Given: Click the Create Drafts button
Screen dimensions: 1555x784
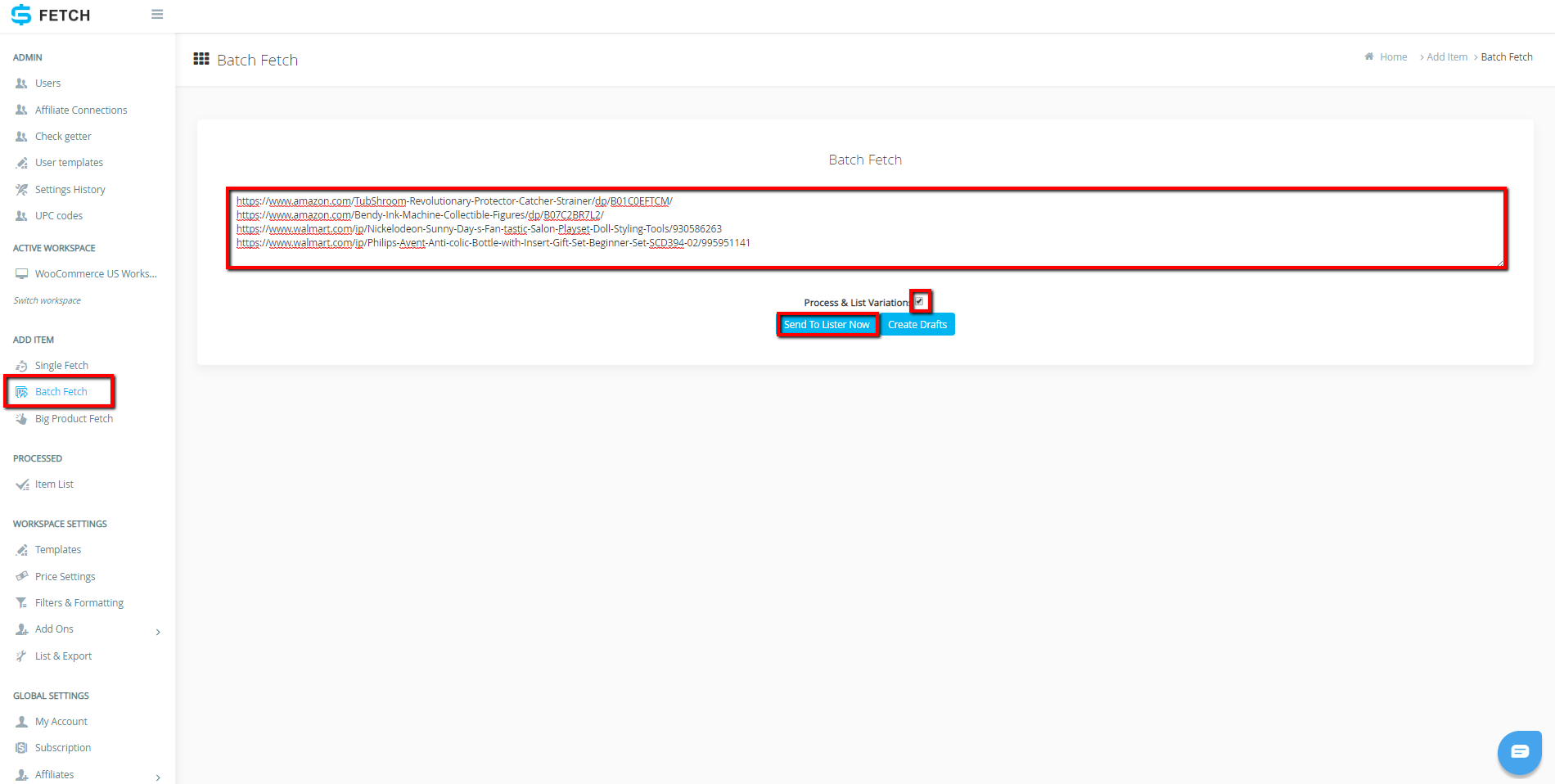Looking at the screenshot, I should click(917, 325).
